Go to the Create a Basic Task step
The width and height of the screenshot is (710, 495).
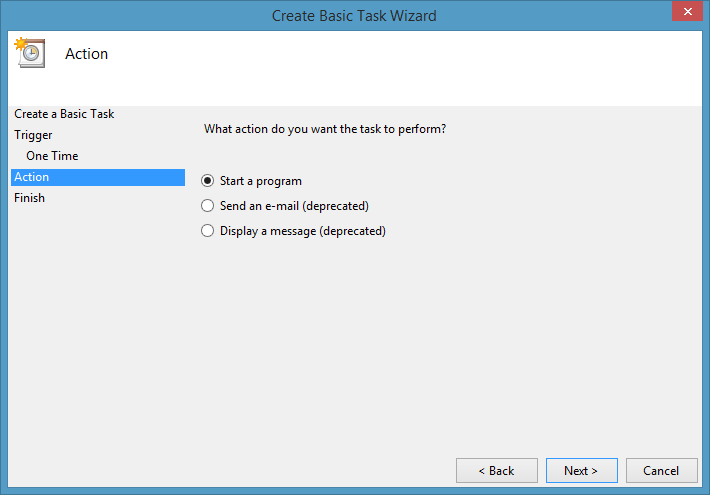[x=64, y=114]
